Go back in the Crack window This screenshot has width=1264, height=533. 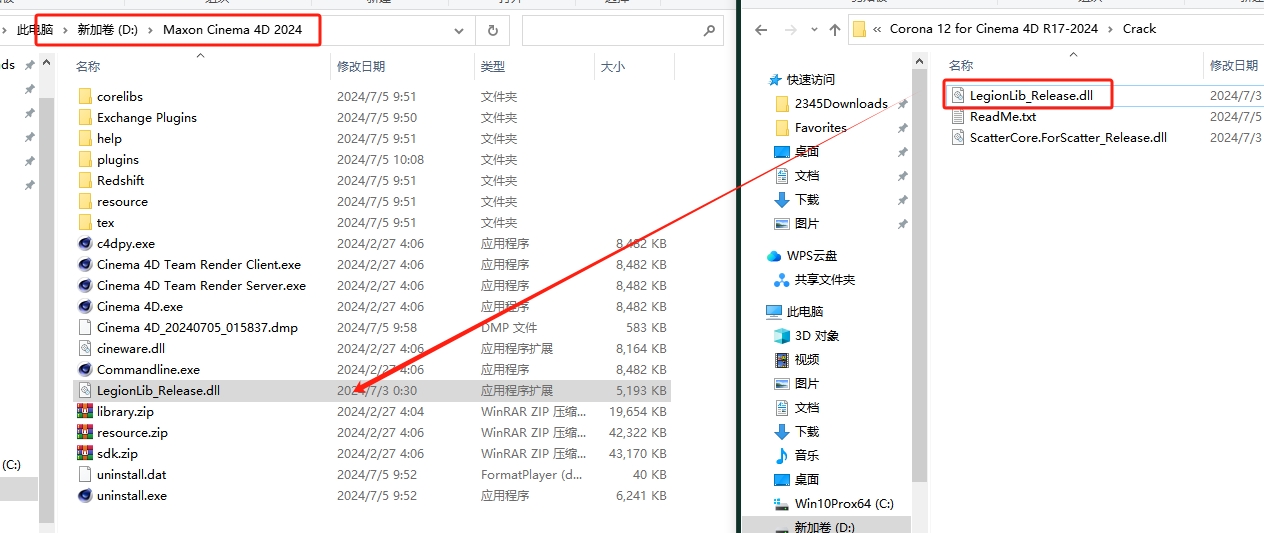point(760,30)
